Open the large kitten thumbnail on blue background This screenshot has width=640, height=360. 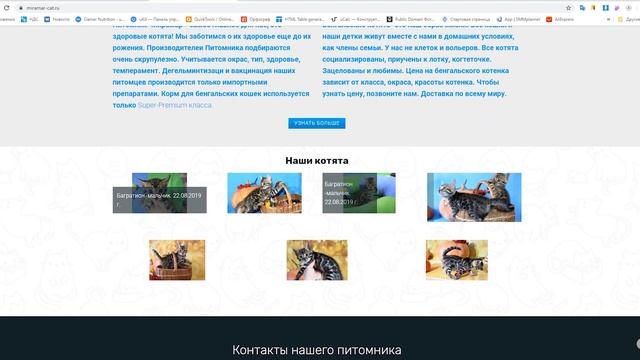[474, 197]
